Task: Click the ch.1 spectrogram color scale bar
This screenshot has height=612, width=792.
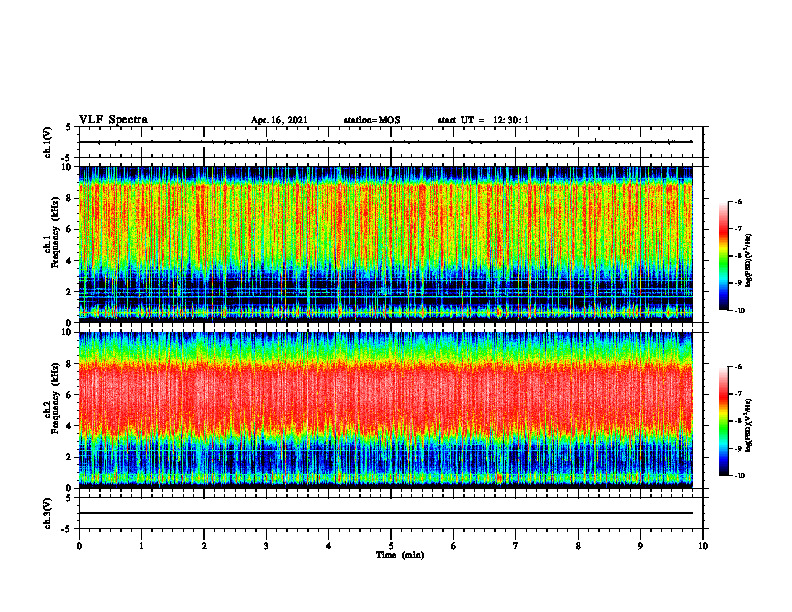Action: click(724, 256)
